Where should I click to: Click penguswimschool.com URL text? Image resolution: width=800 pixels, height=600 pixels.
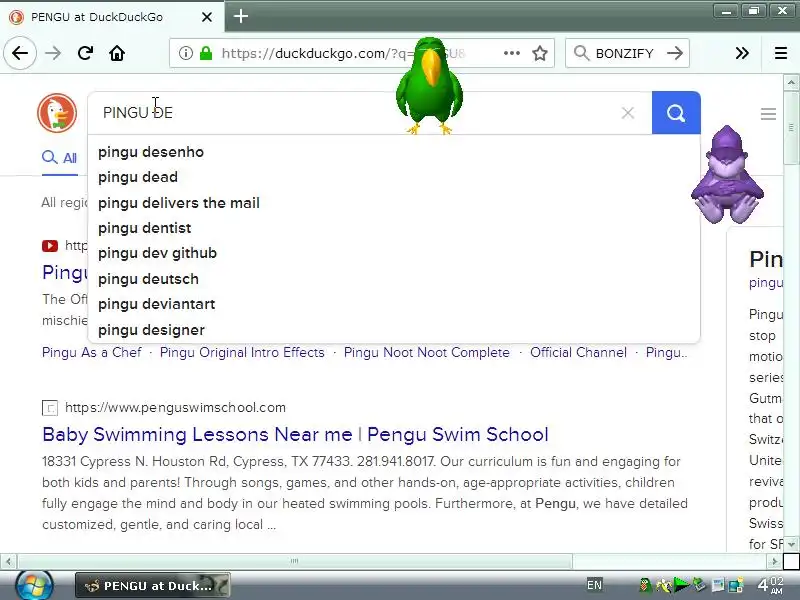(x=176, y=408)
